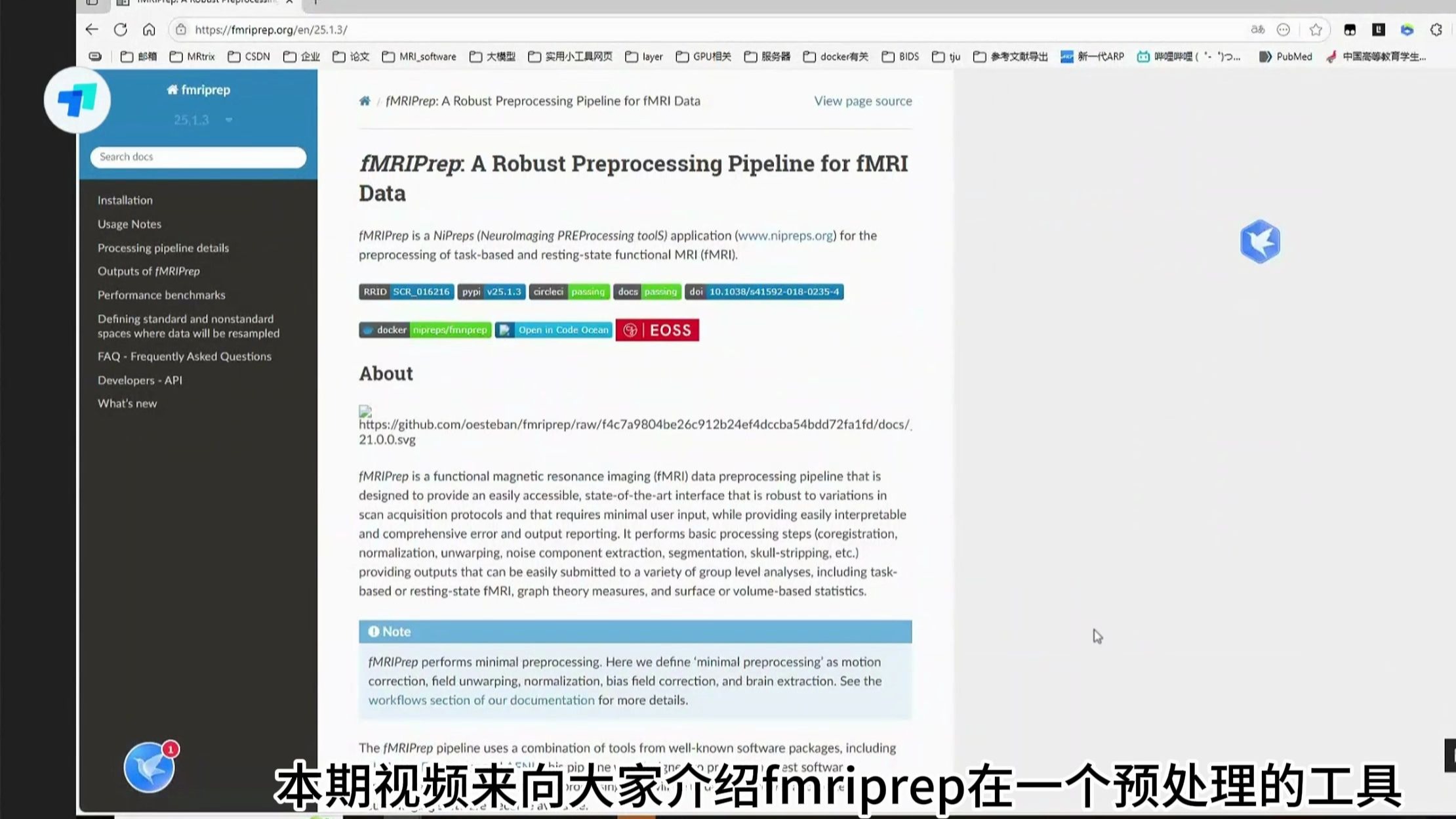1456x819 pixels.
Task: View site information lock icon
Action: coord(181,30)
